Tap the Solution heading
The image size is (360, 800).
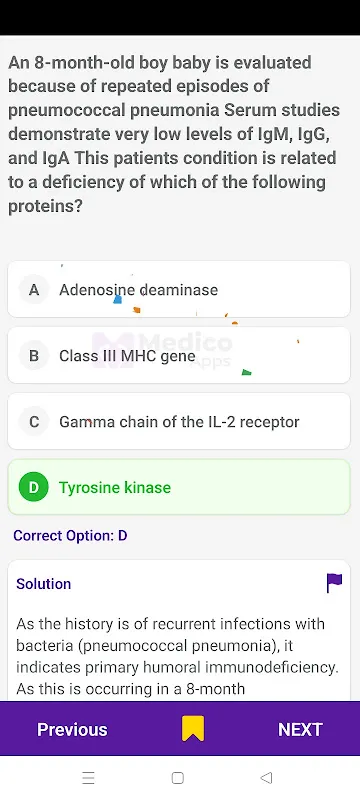(x=44, y=584)
